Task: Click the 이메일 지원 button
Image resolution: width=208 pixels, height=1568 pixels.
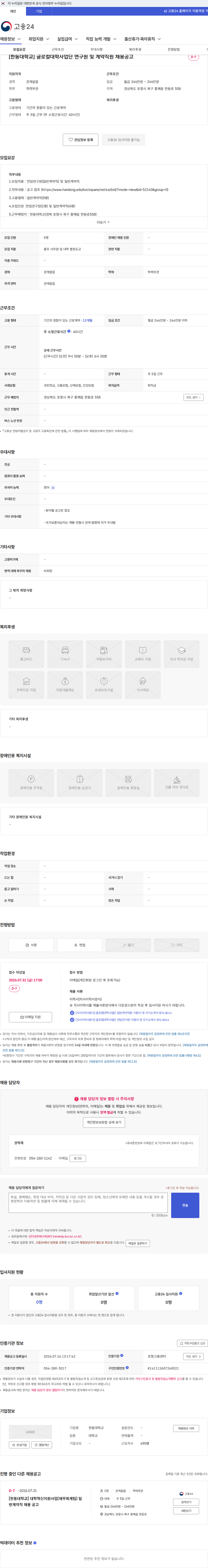Action: click(30, 1017)
